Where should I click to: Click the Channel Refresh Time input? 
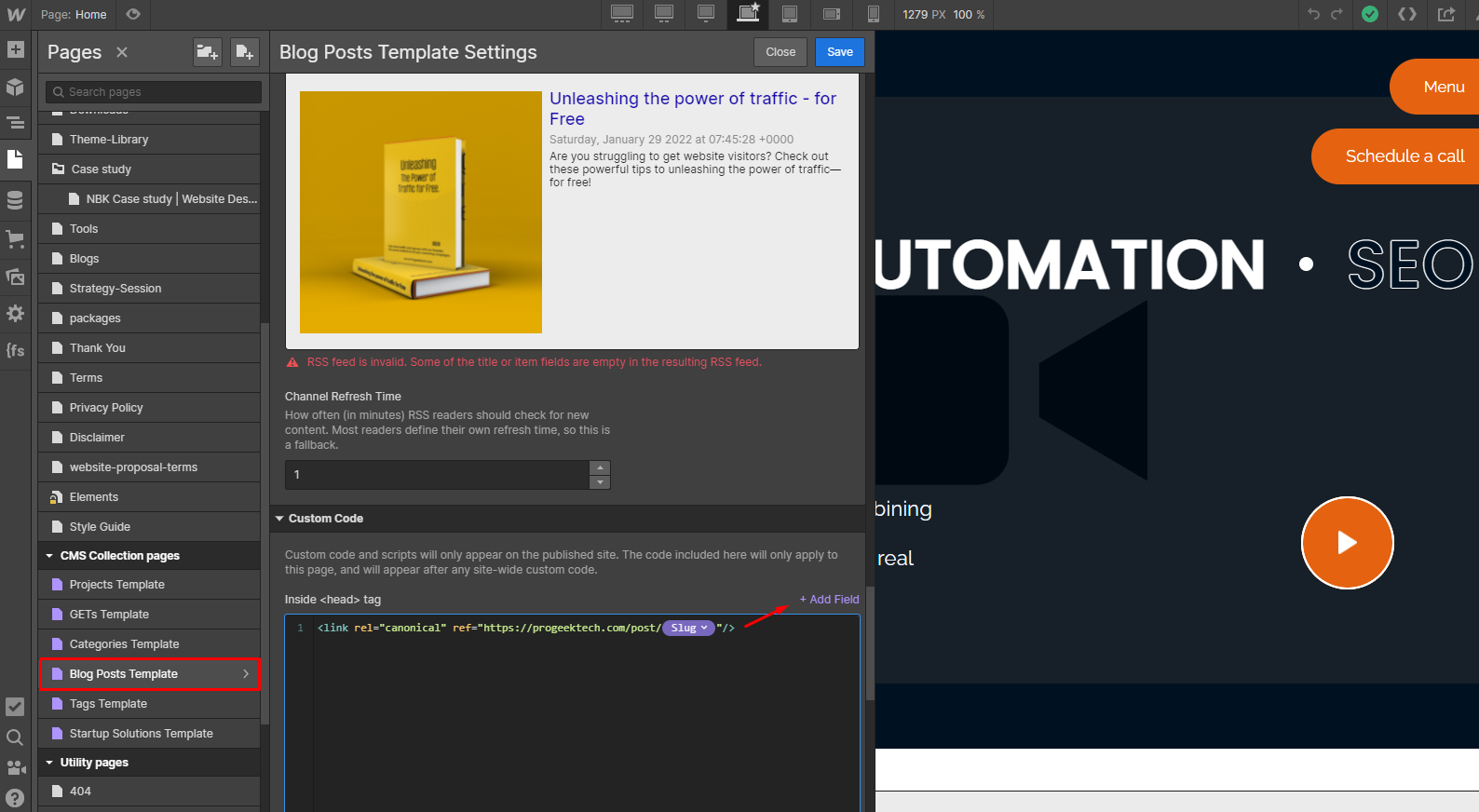point(438,475)
